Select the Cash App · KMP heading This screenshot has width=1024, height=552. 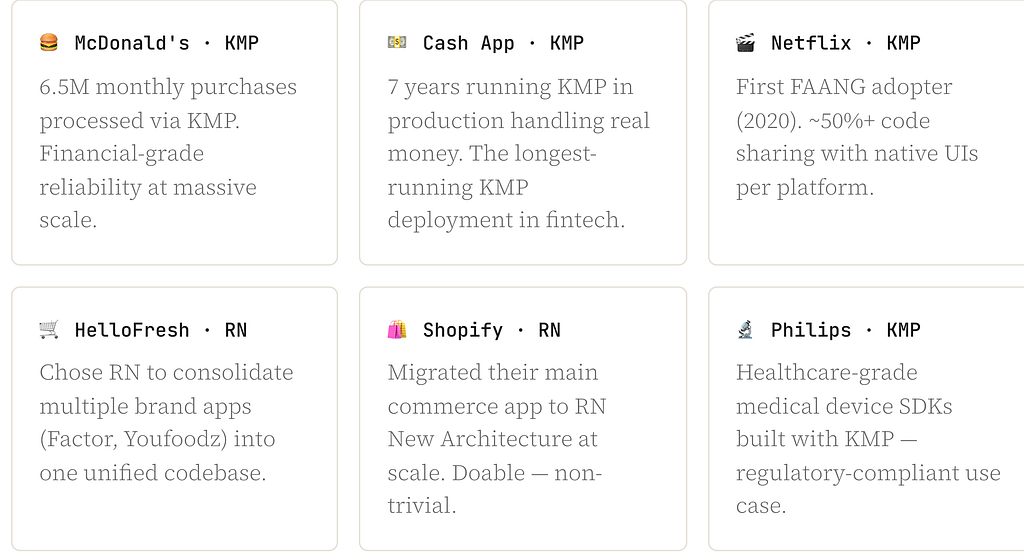click(x=503, y=43)
